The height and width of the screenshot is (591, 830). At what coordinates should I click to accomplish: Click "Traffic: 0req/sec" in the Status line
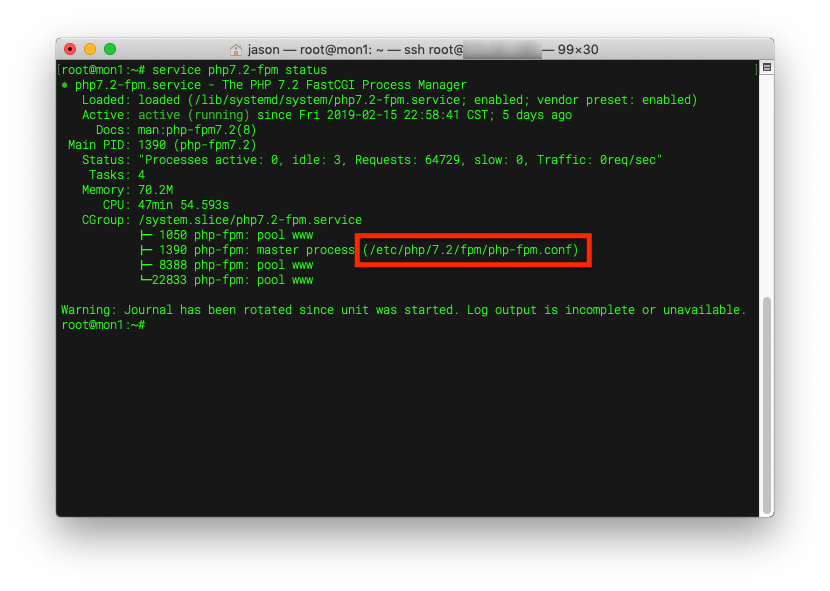[596, 160]
